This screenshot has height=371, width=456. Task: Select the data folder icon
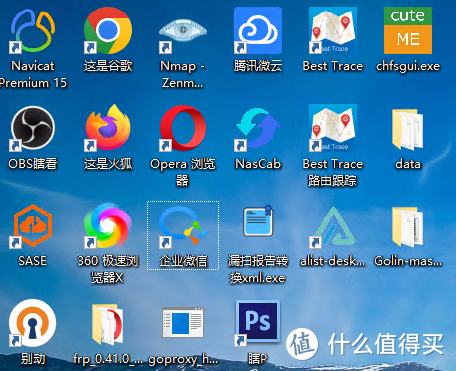[408, 129]
